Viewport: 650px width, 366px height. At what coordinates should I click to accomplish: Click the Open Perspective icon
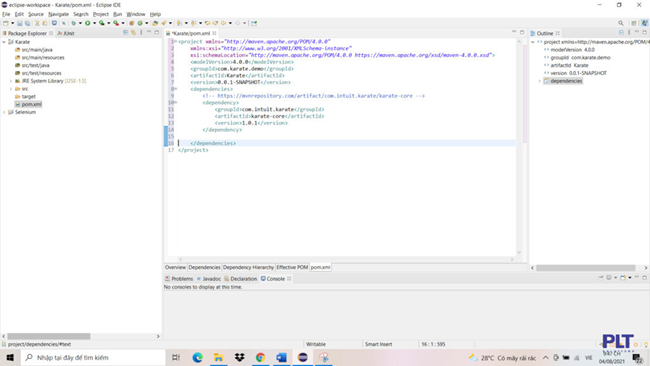[x=634, y=23]
